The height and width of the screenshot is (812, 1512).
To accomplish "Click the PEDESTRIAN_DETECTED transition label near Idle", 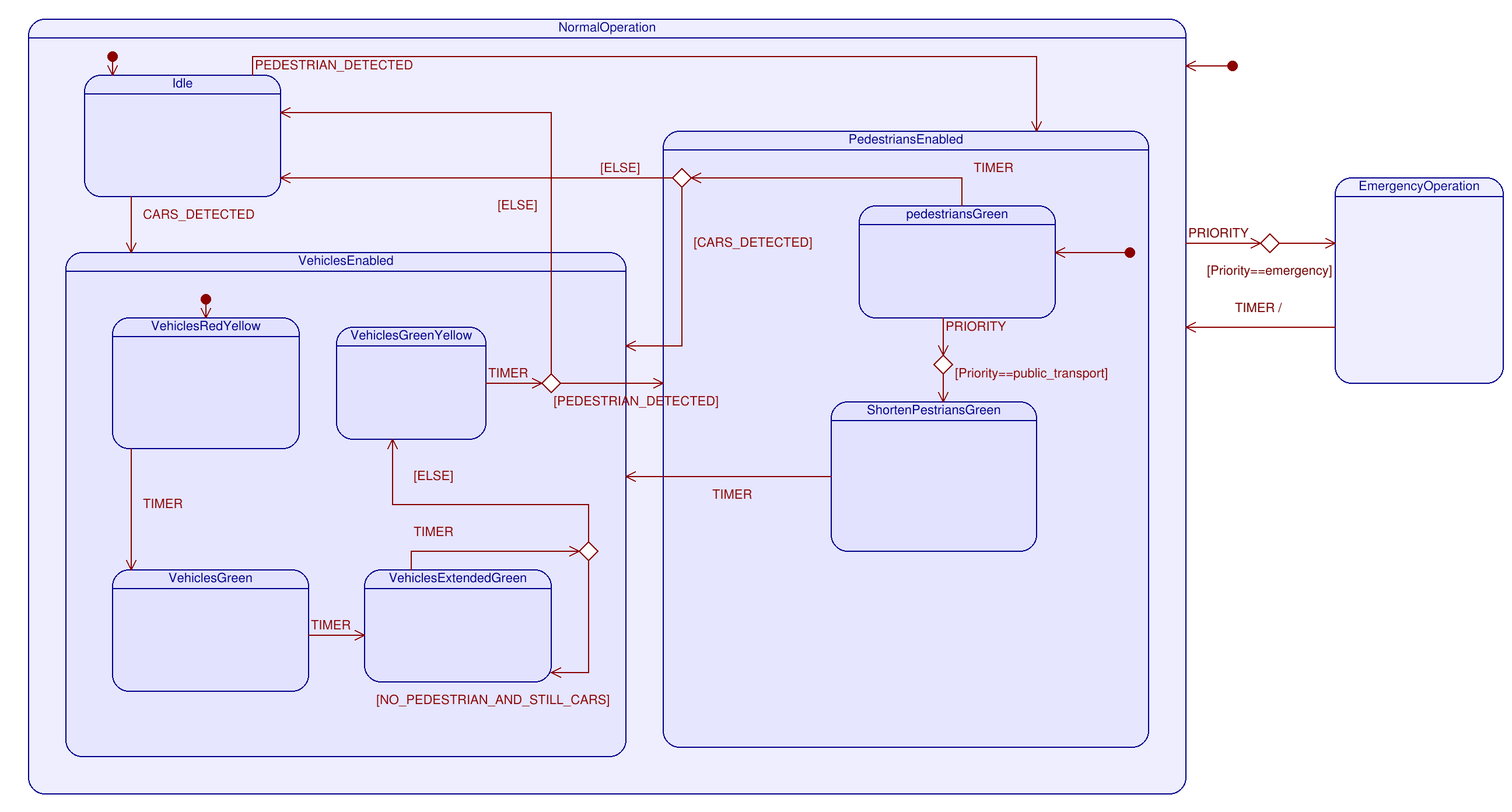I will (x=334, y=65).
